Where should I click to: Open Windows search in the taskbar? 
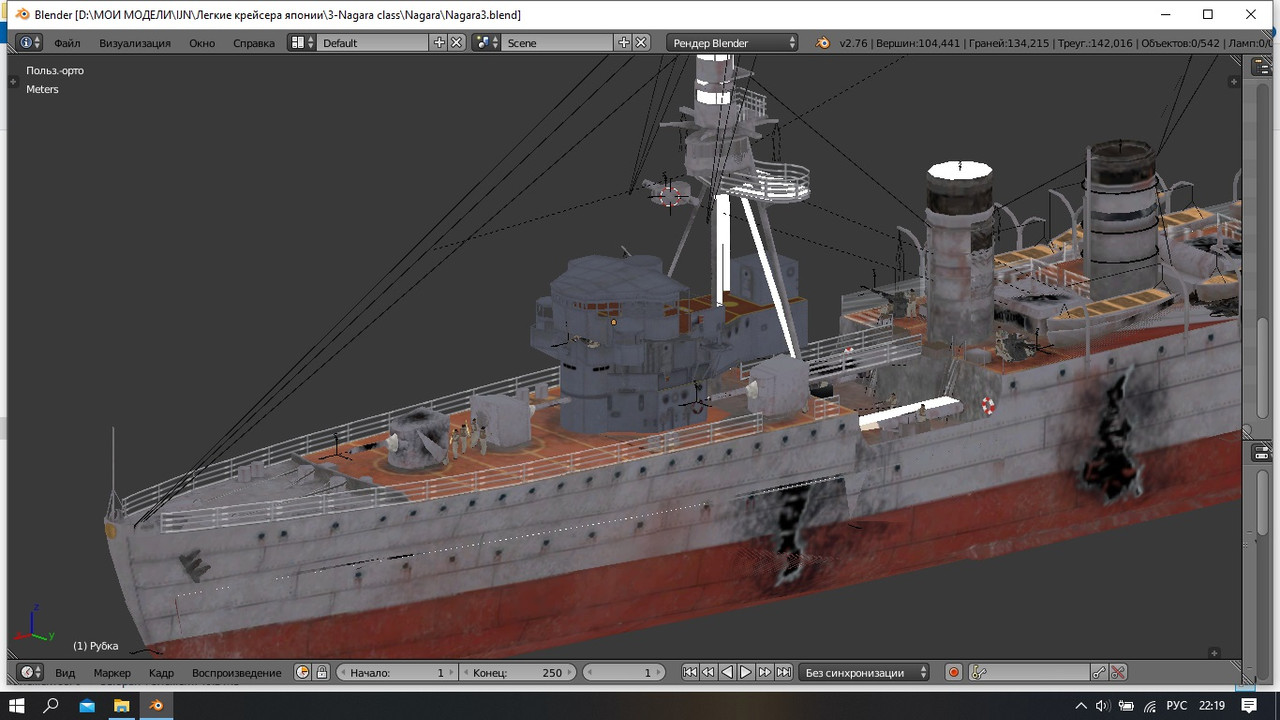click(52, 706)
